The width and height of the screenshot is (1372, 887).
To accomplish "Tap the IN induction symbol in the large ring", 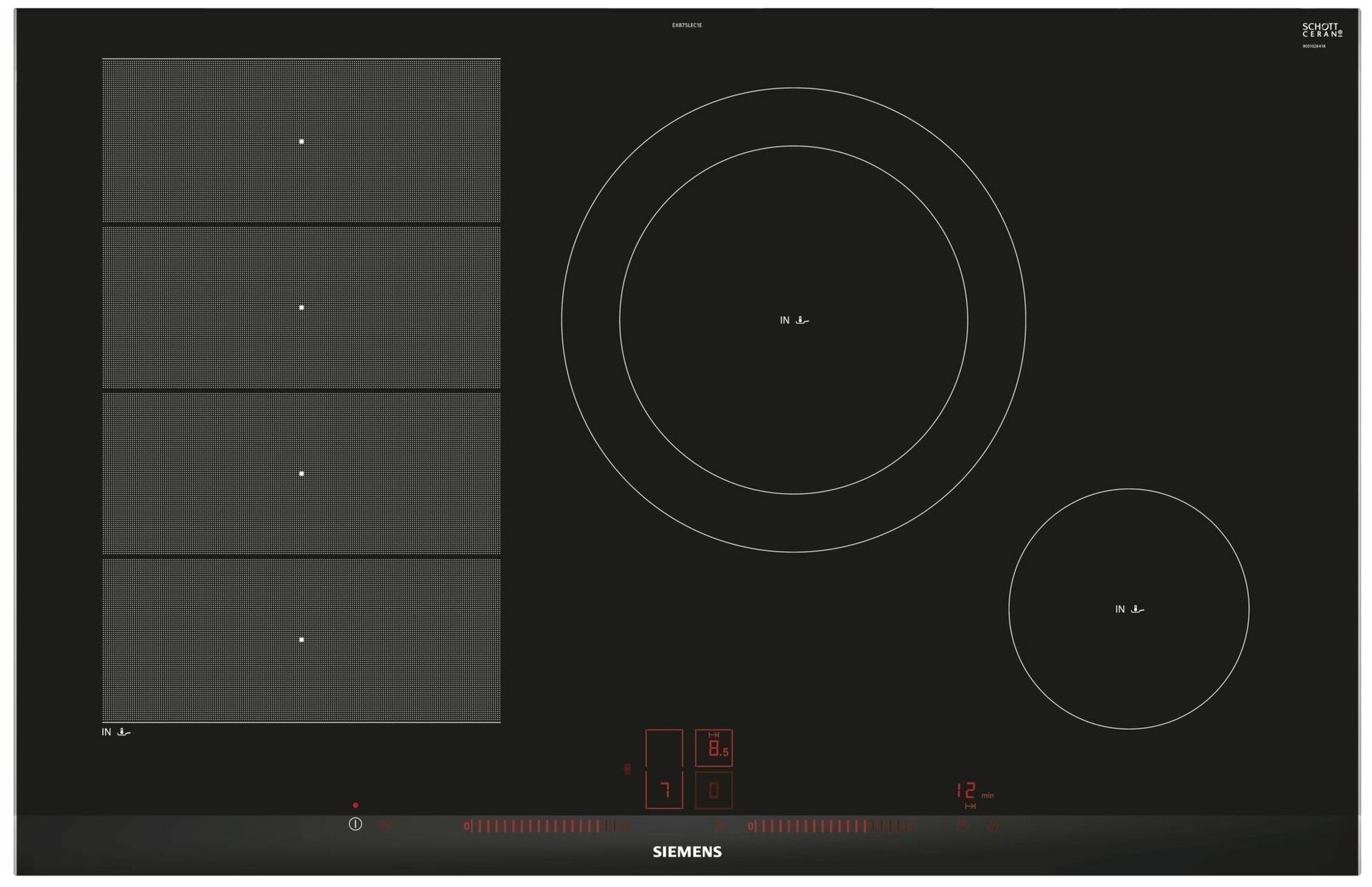I will tap(794, 320).
